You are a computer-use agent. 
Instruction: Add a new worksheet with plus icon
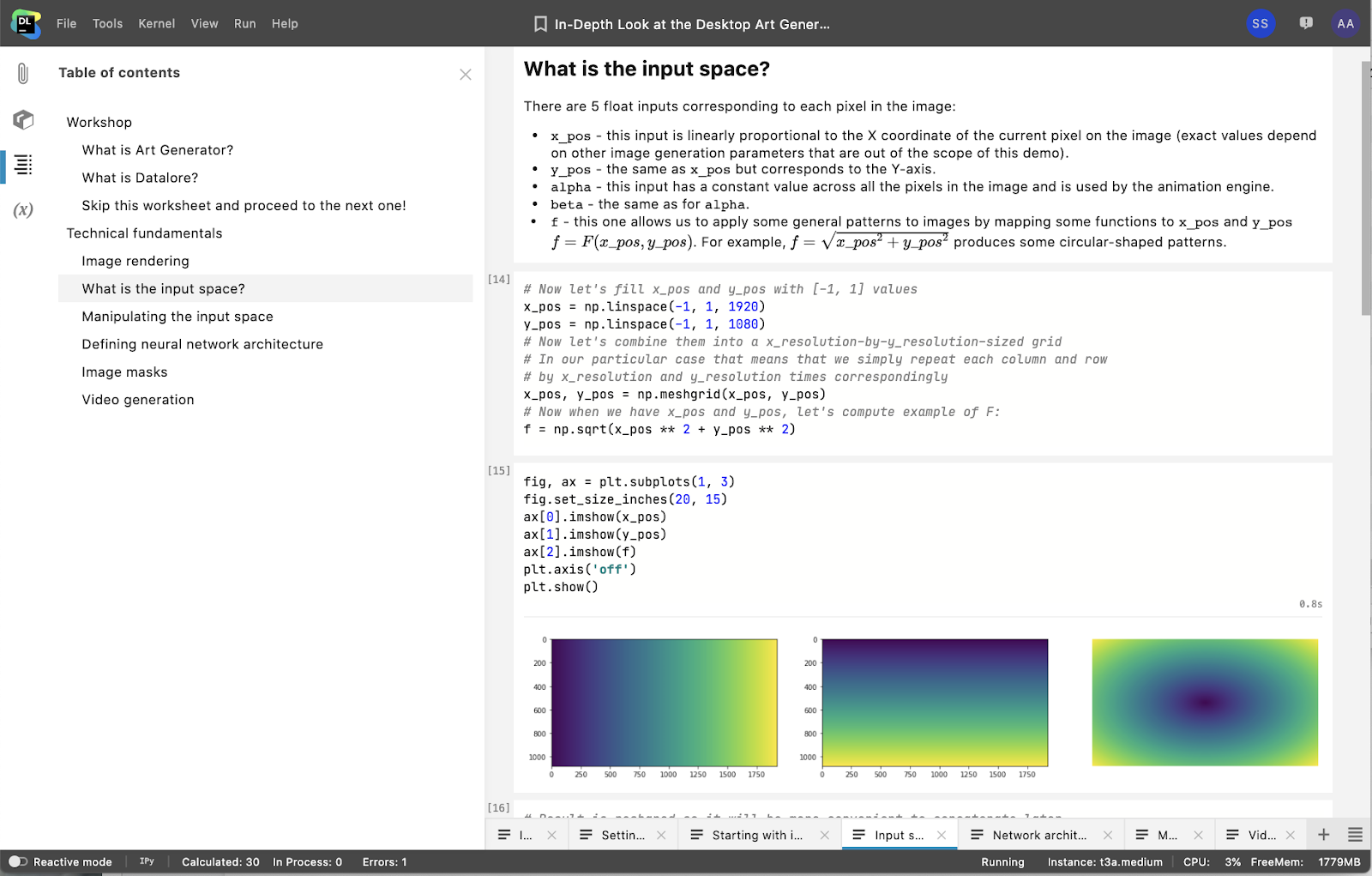coord(1324,835)
